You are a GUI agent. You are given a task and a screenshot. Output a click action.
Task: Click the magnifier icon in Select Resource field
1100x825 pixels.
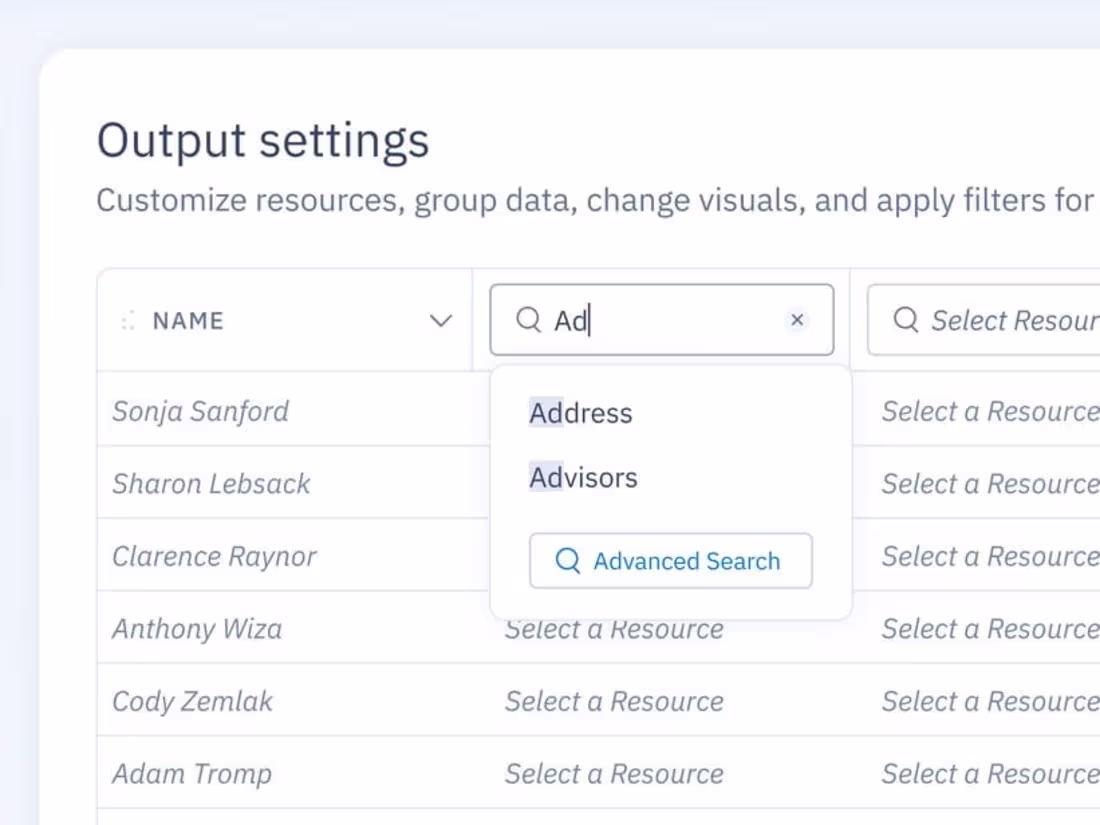(x=906, y=319)
